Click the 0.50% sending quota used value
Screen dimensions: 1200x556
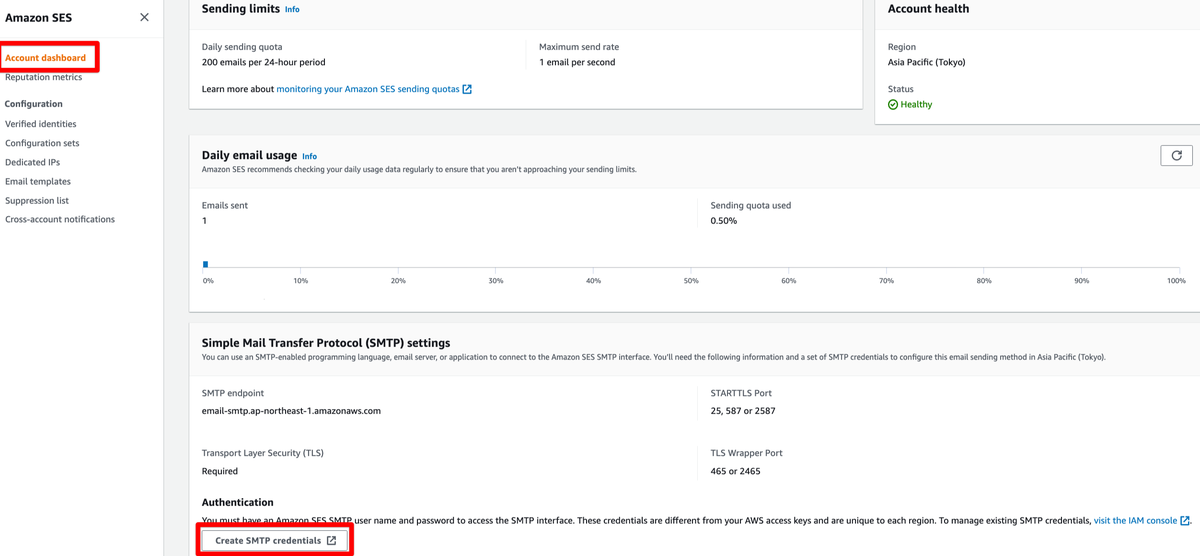724,221
